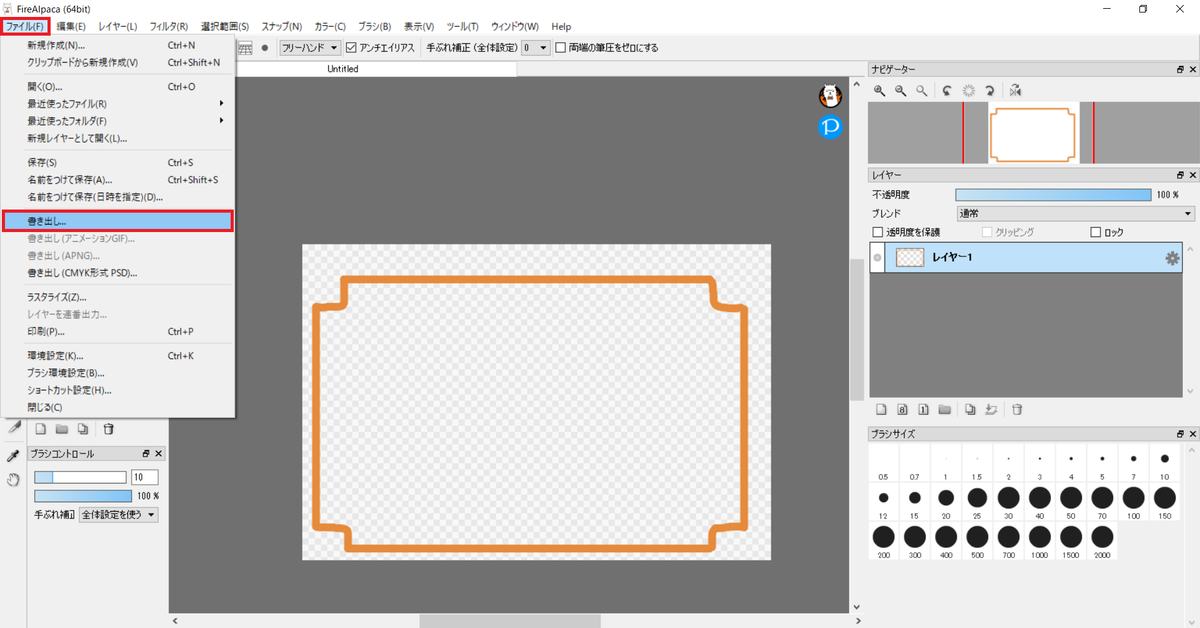Viewport: 1200px width, 628px height.
Task: Open the 全体設定を使う dropdown
Action: [118, 515]
